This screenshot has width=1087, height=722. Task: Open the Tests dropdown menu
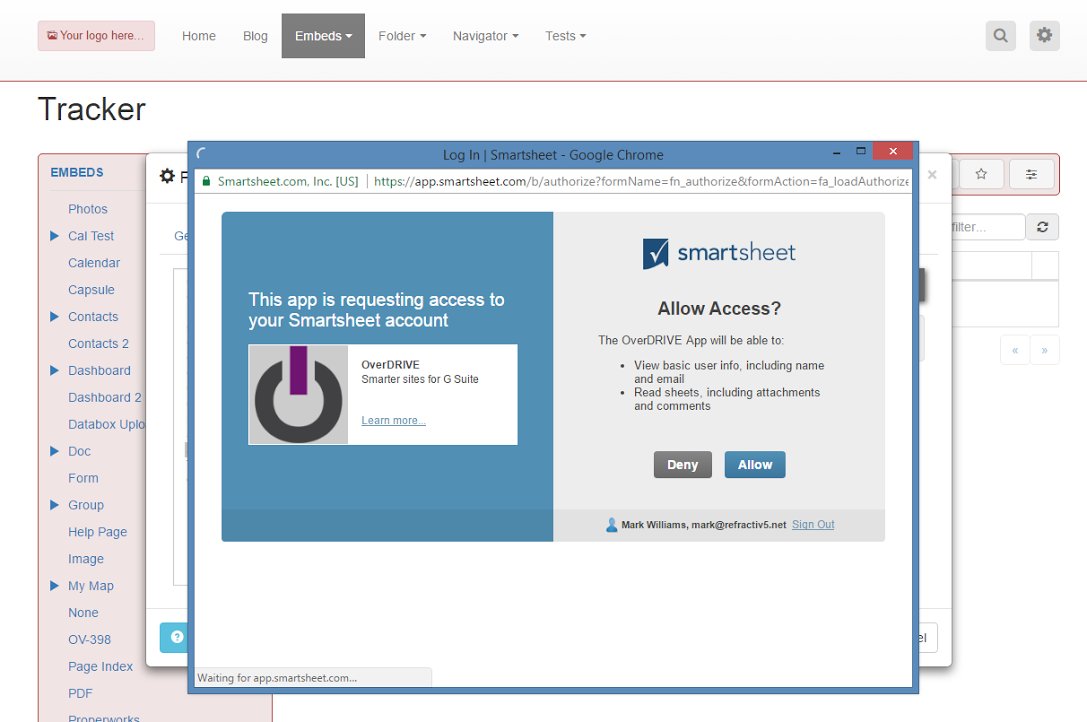coord(565,36)
